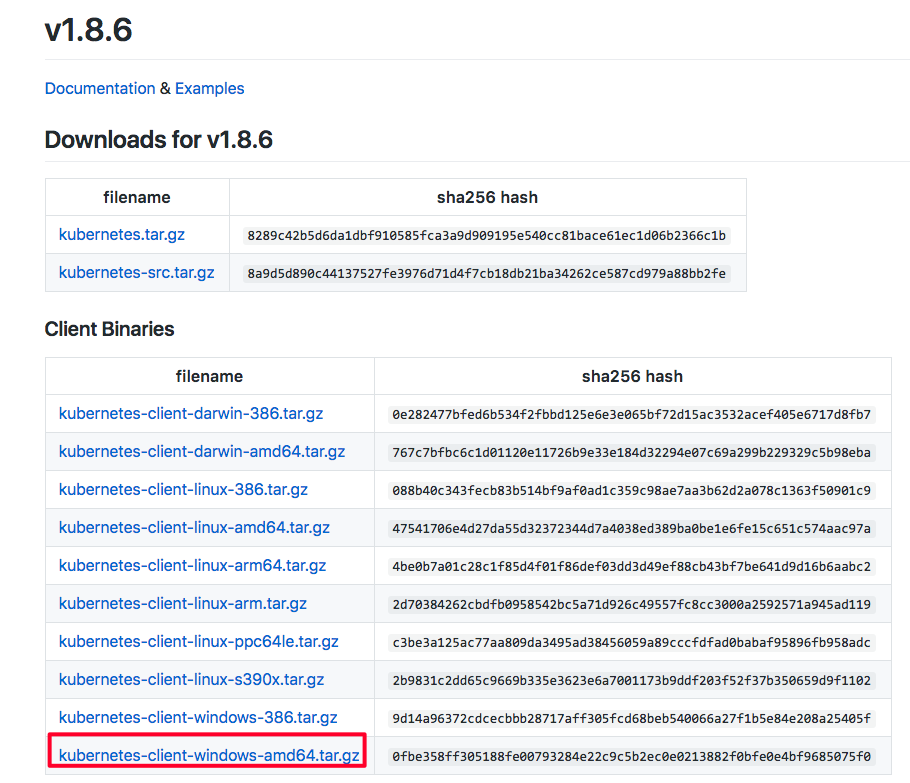Click the sha256 hash header in downloads table
Image resolution: width=910 pixels, height=783 pixels.
tap(488, 197)
